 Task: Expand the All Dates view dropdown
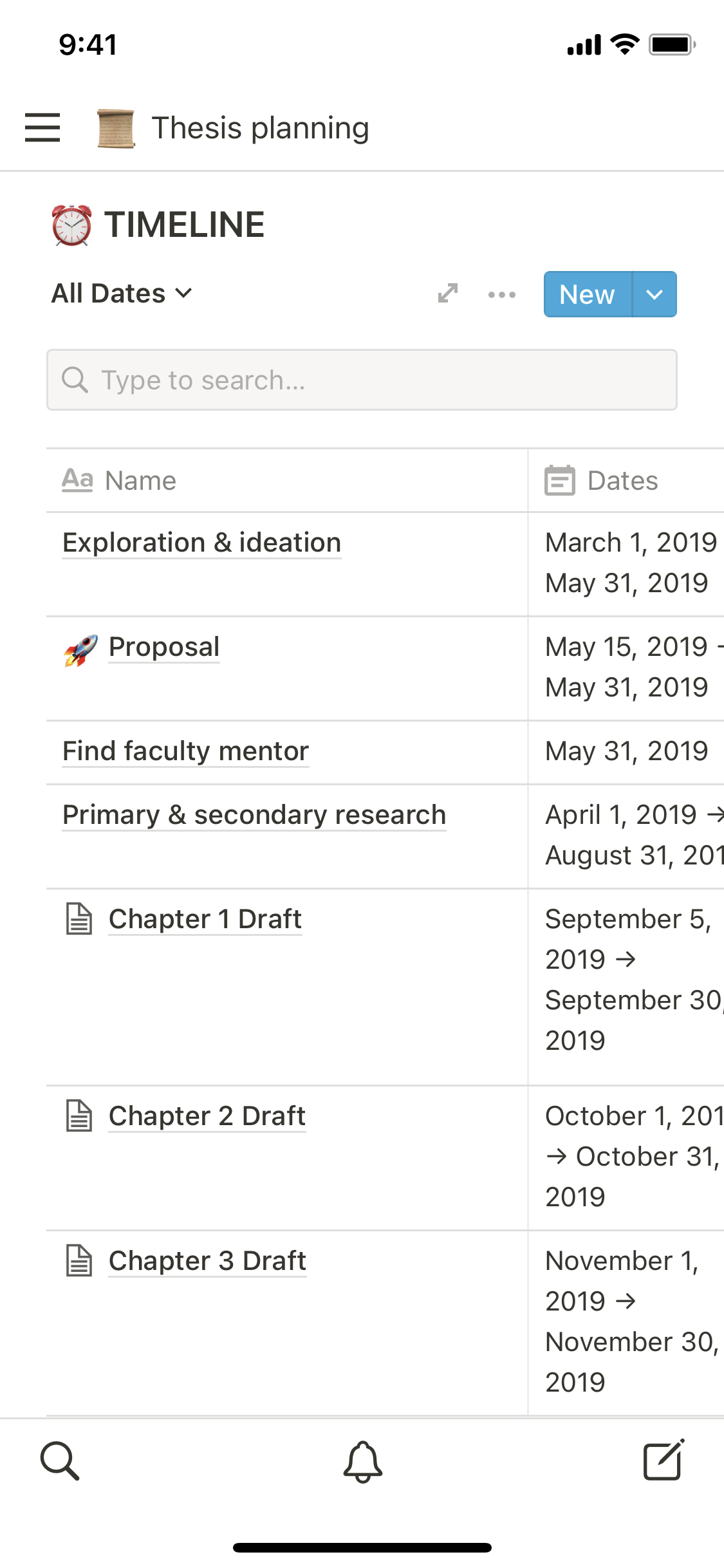[122, 294]
